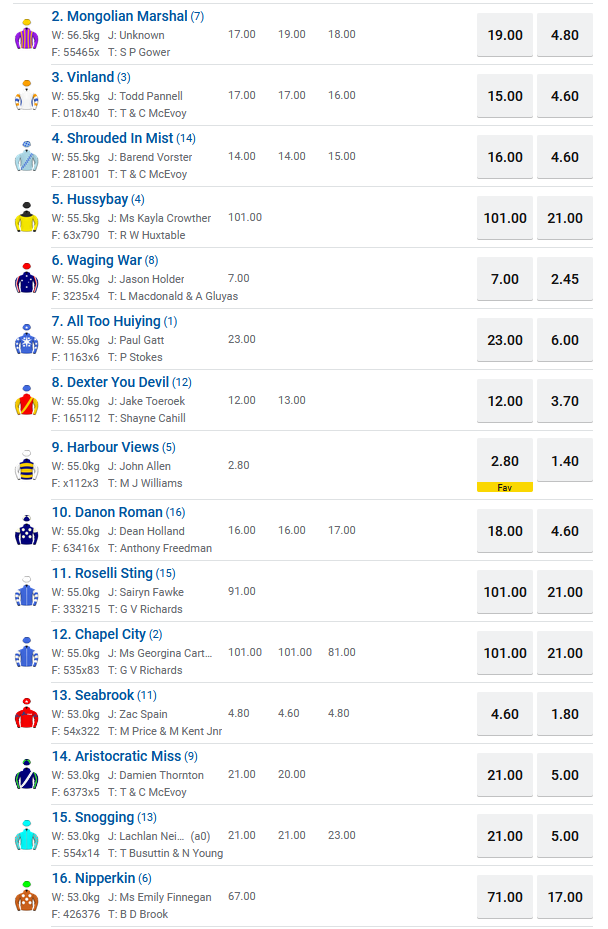
Task: Click Waging War's jockey silk icon
Action: [x=26, y=278]
